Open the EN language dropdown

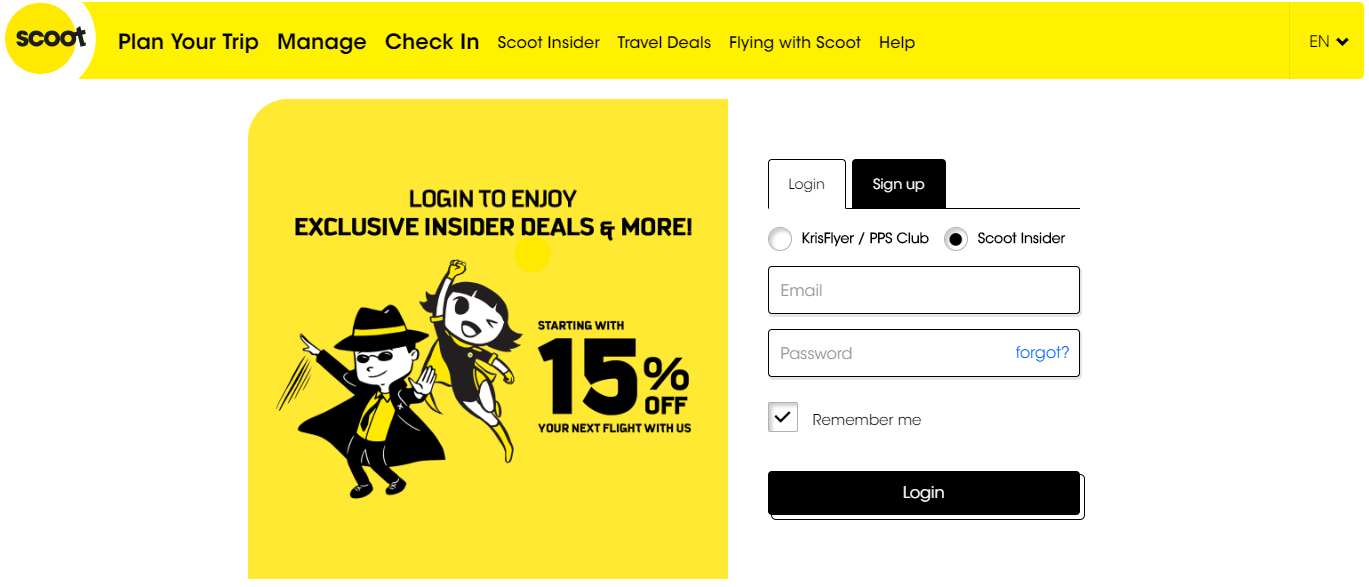(1329, 41)
